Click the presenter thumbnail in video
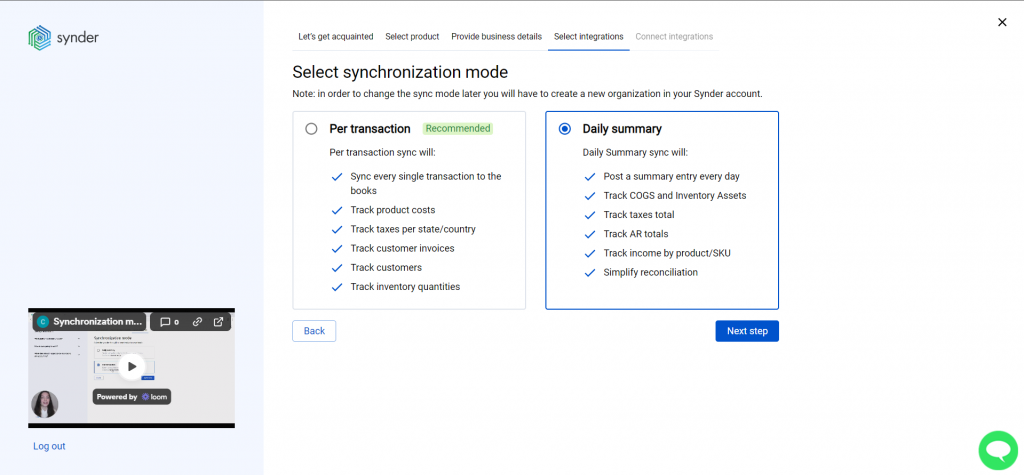The image size is (1024, 475). (45, 404)
